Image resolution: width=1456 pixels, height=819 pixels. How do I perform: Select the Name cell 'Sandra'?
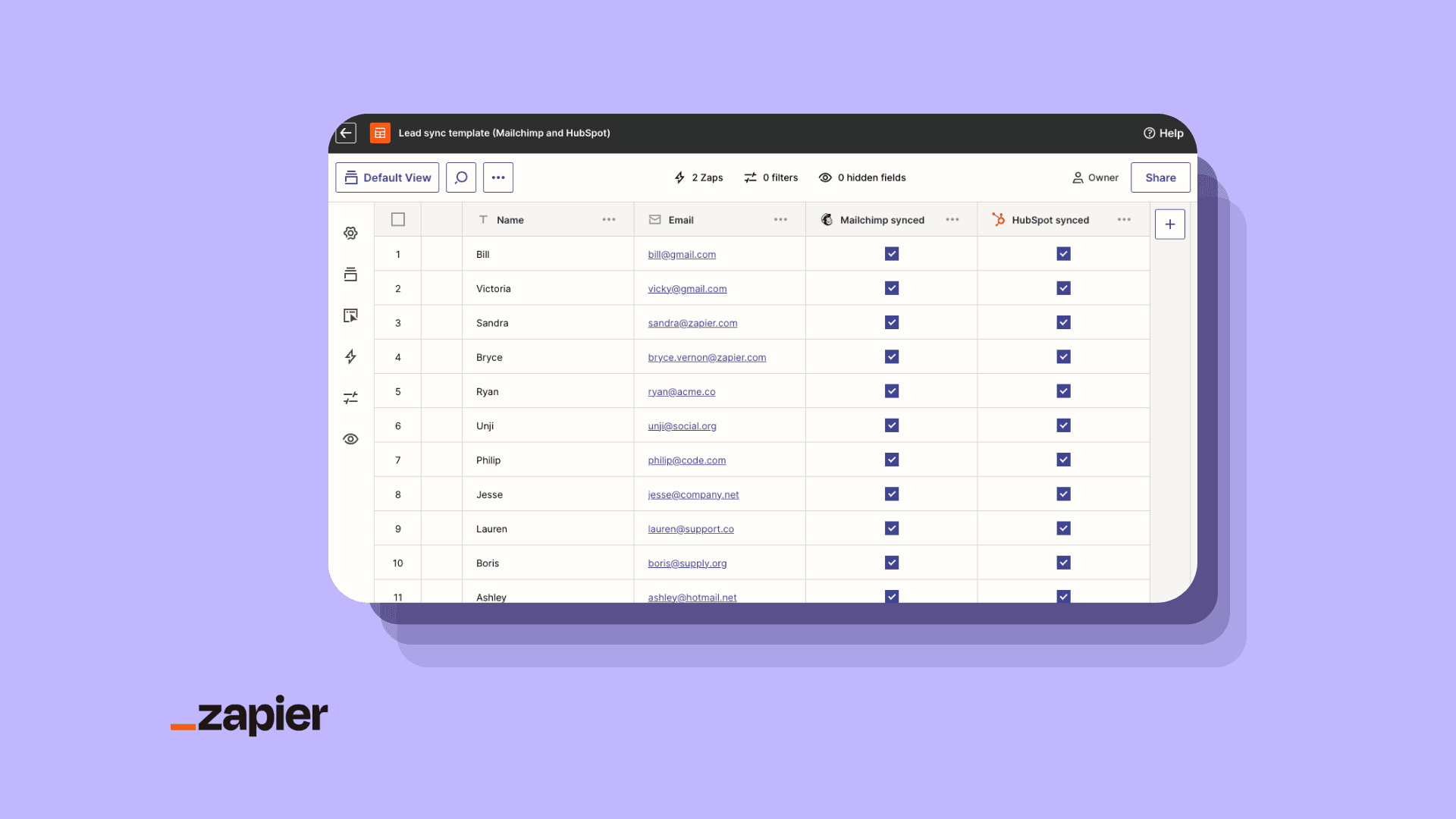click(548, 323)
